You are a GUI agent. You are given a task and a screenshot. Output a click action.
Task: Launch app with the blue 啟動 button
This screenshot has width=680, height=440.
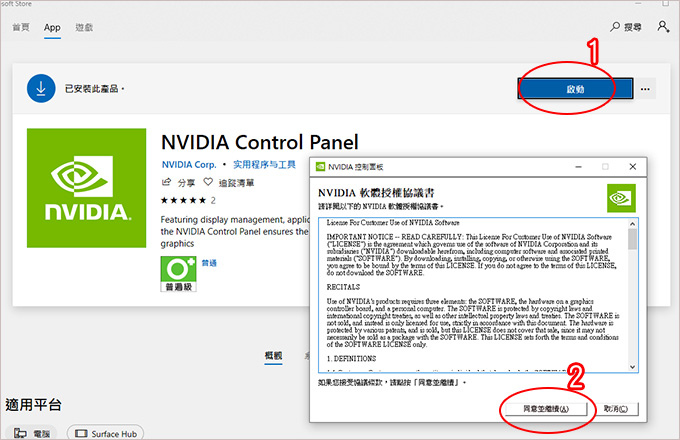[x=575, y=89]
